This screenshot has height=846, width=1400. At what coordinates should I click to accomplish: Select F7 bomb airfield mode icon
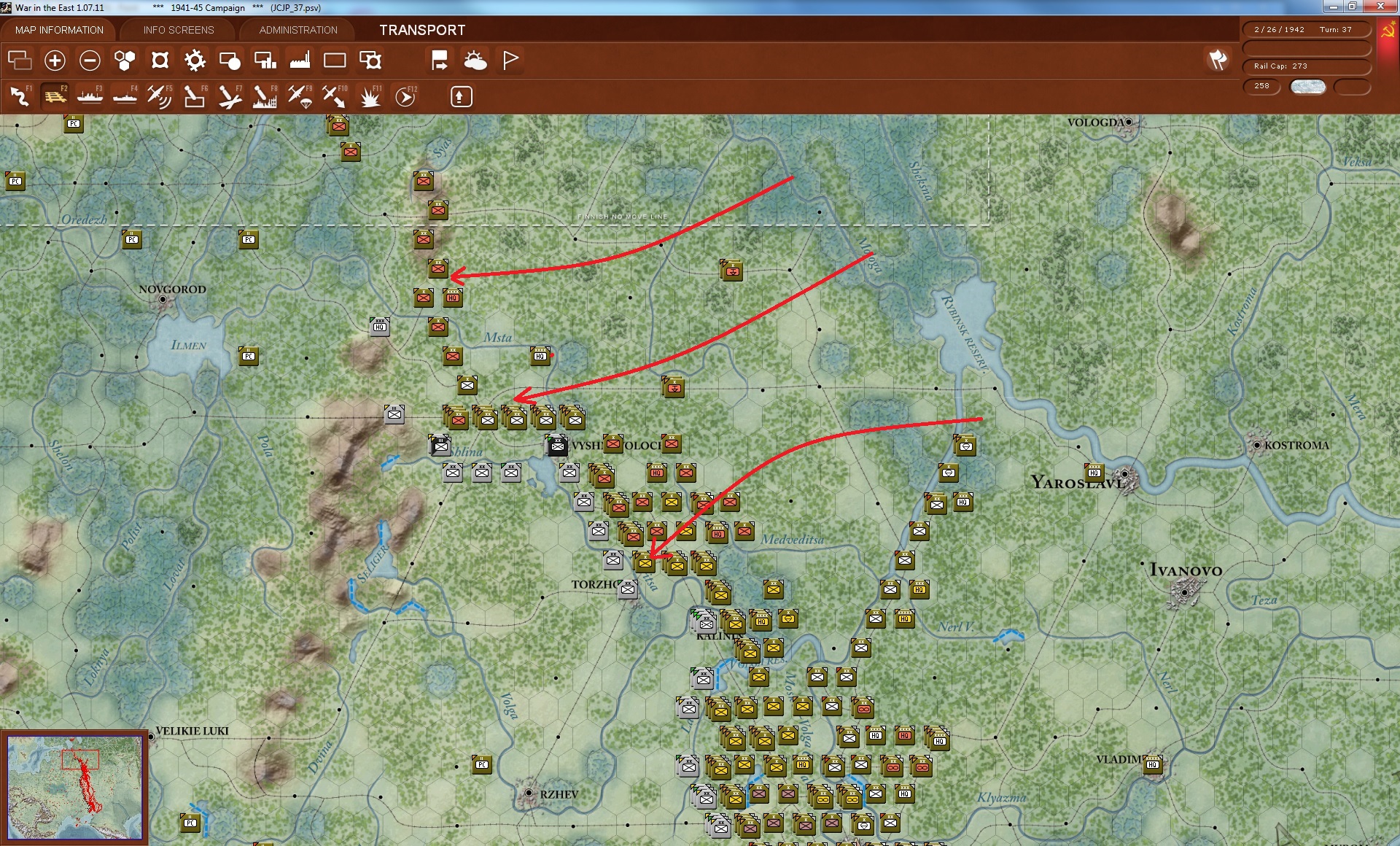[x=230, y=96]
